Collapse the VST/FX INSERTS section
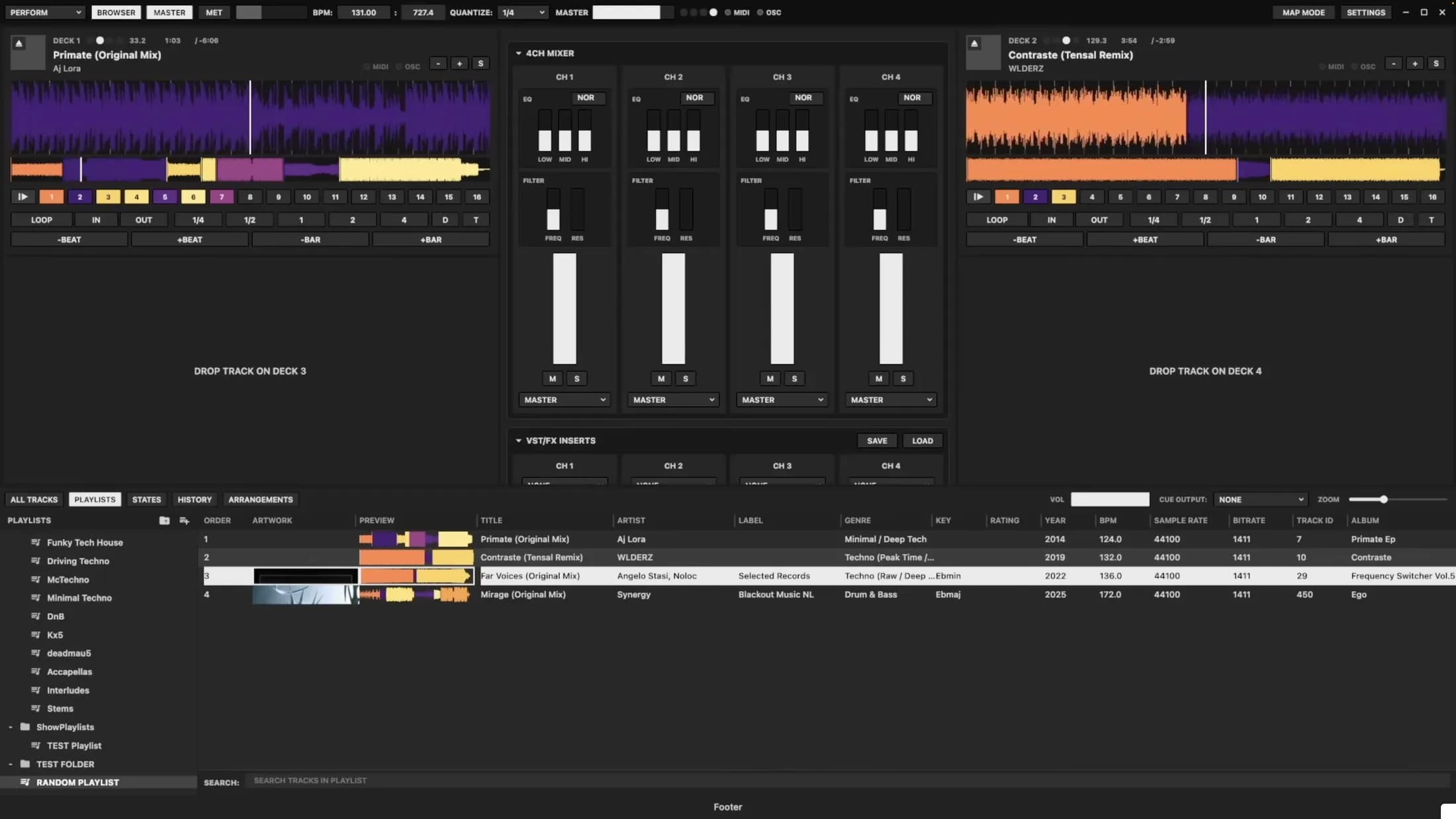Screen dimensions: 1456x819 pyautogui.click(x=518, y=441)
